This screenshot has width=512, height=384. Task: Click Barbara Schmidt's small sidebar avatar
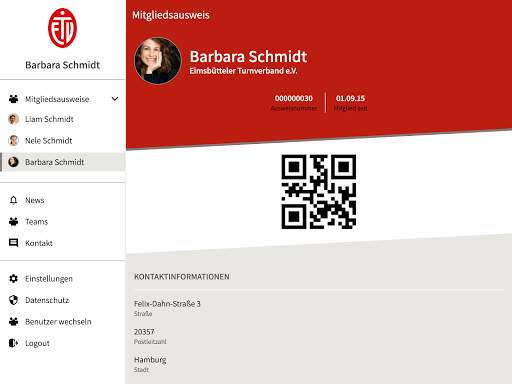pos(13,162)
